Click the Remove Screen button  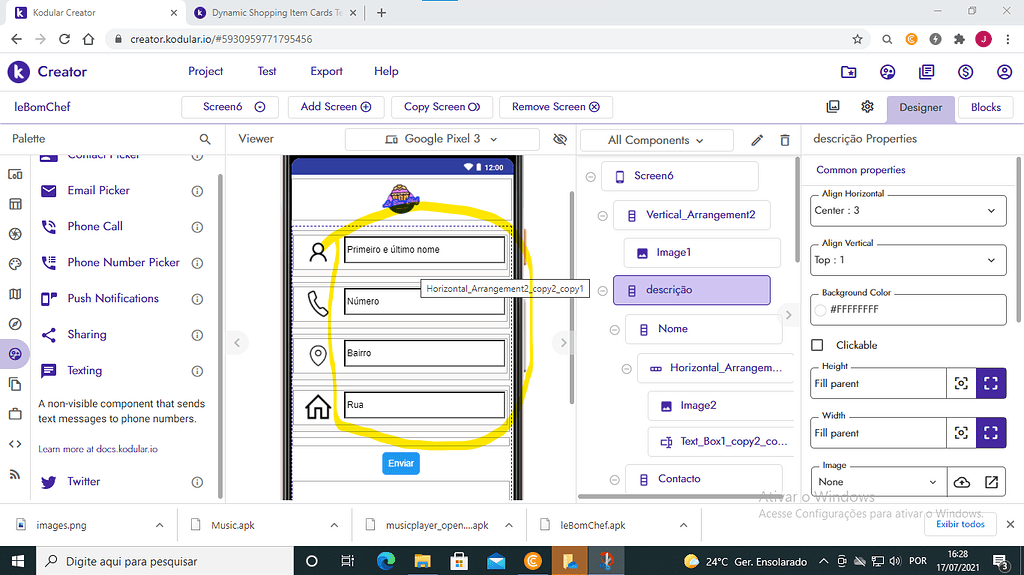click(556, 107)
